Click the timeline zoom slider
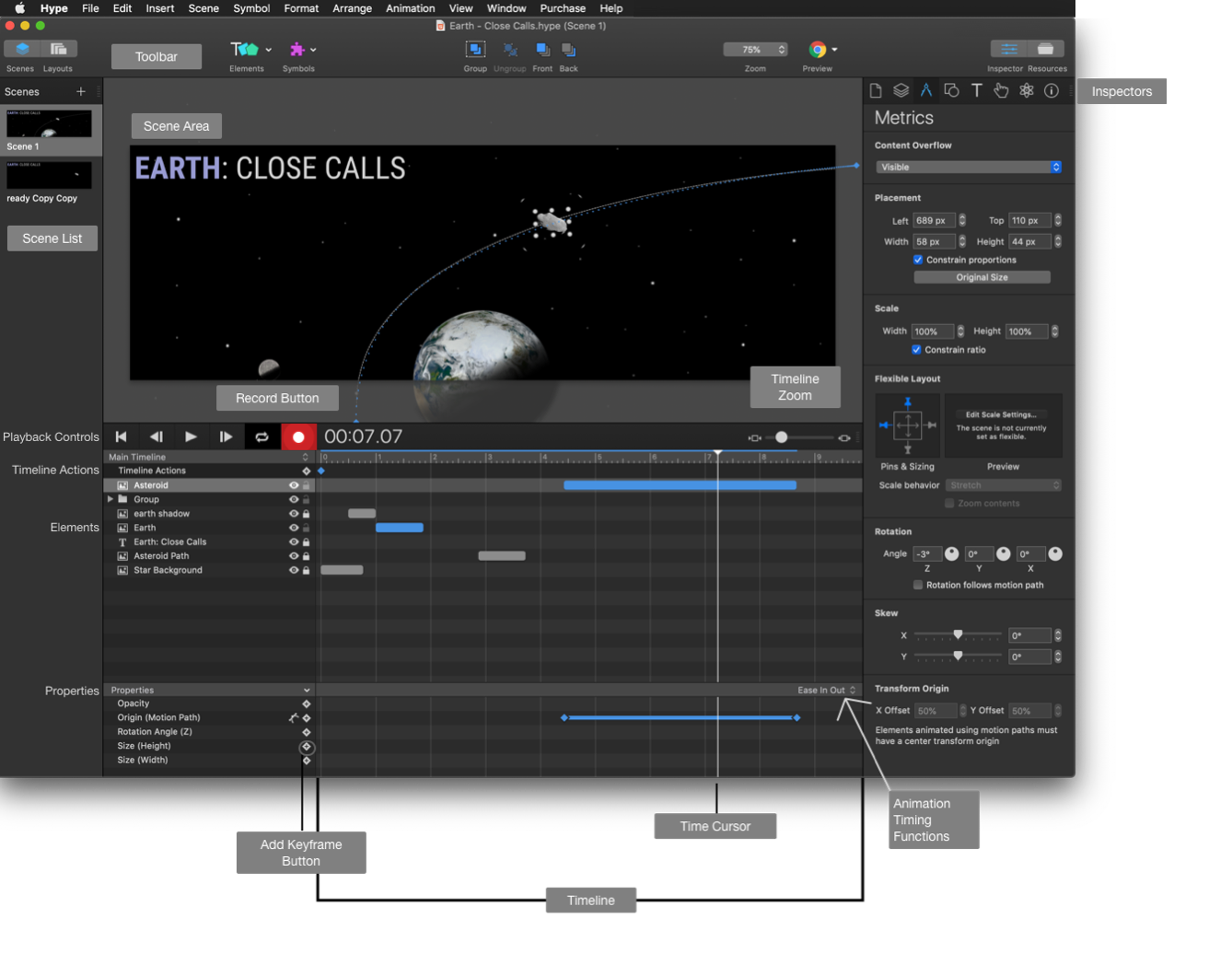This screenshot has width=1232, height=965. pyautogui.click(x=799, y=437)
